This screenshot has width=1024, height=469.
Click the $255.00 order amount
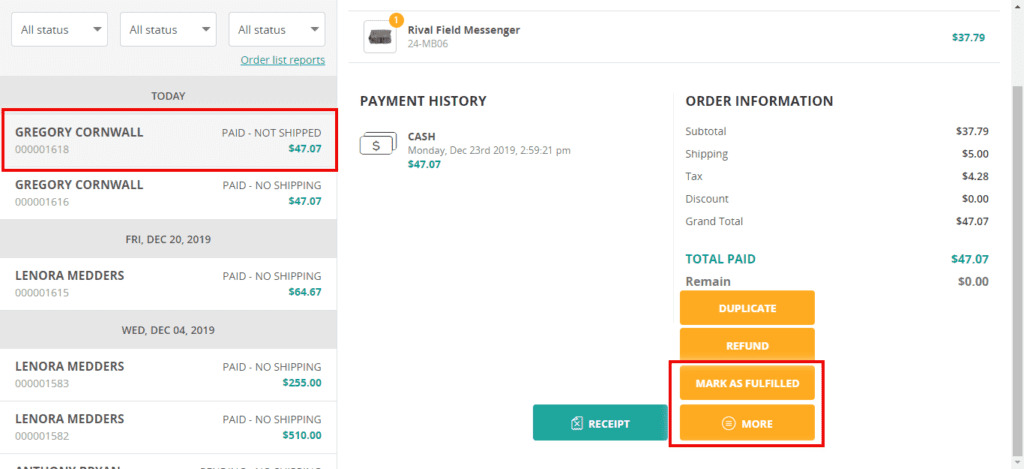coord(302,383)
